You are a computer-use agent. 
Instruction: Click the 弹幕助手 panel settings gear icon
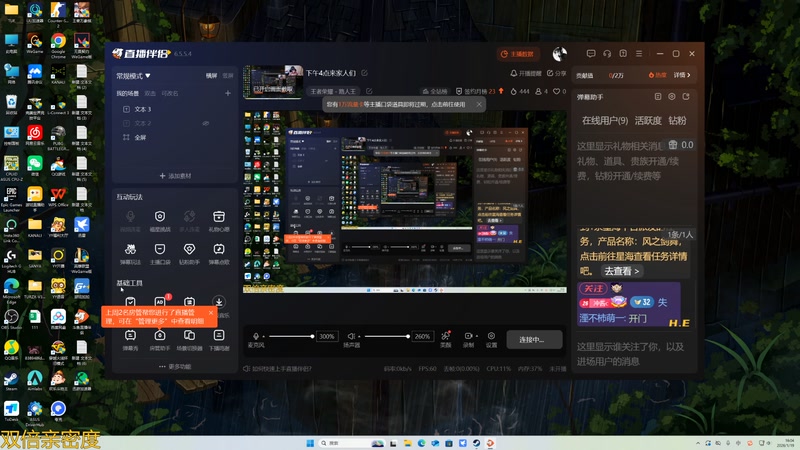tap(672, 96)
